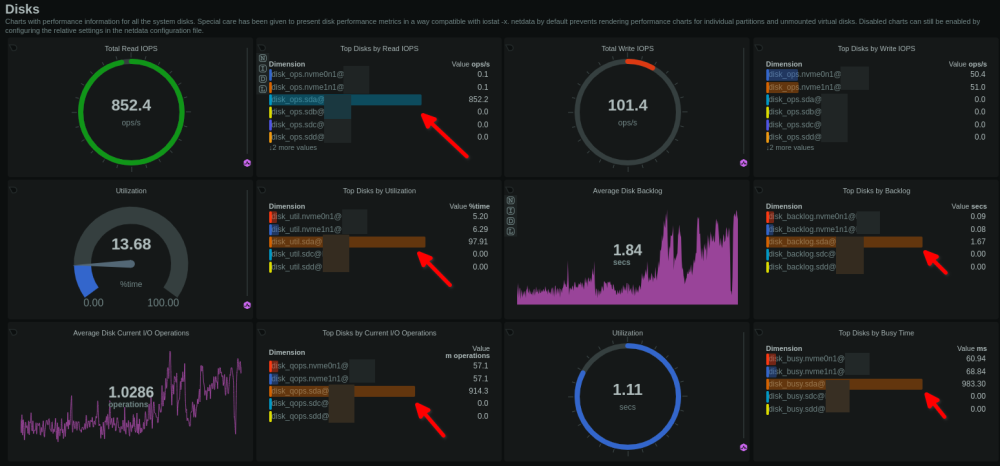This screenshot has height=466, width=1000.
Task: Click corner handle icon of Average Disk Current I/O Operations
Action: [x=13, y=331]
